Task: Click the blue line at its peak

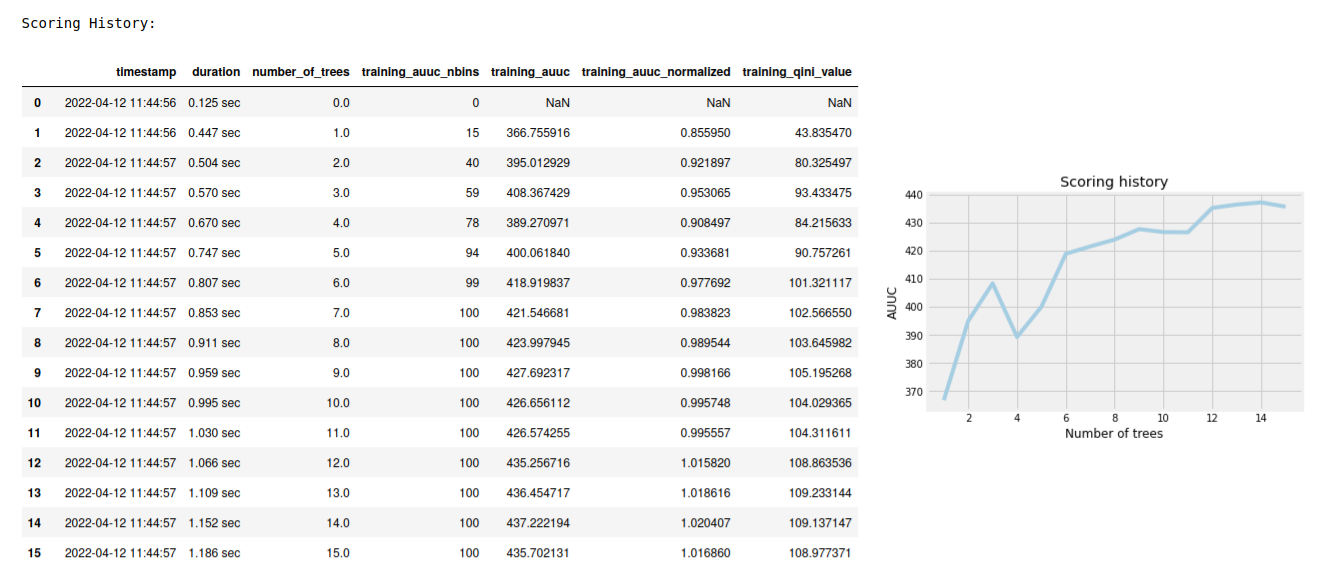Action: pyautogui.click(x=1262, y=202)
